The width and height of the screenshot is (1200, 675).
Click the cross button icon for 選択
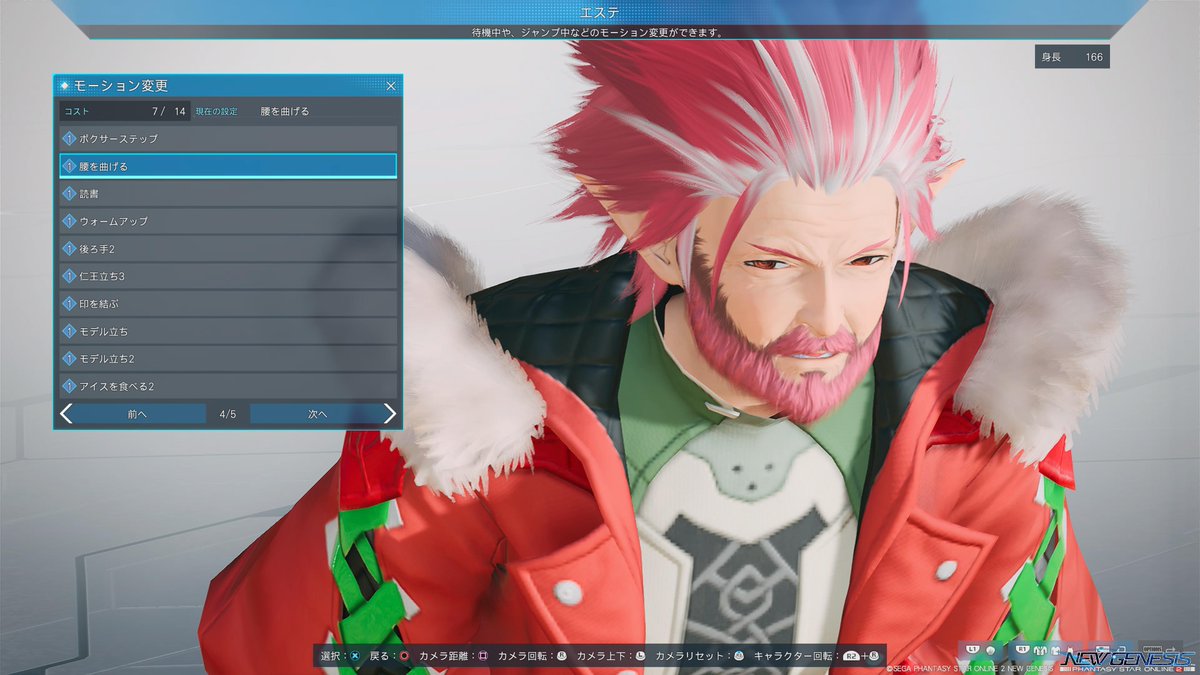[354, 656]
